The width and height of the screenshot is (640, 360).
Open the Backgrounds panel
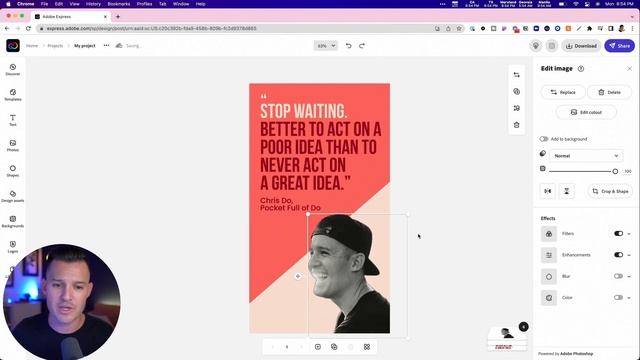[13, 221]
